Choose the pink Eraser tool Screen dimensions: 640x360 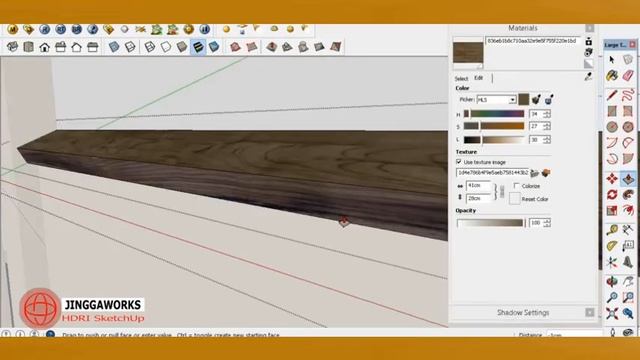(628, 76)
